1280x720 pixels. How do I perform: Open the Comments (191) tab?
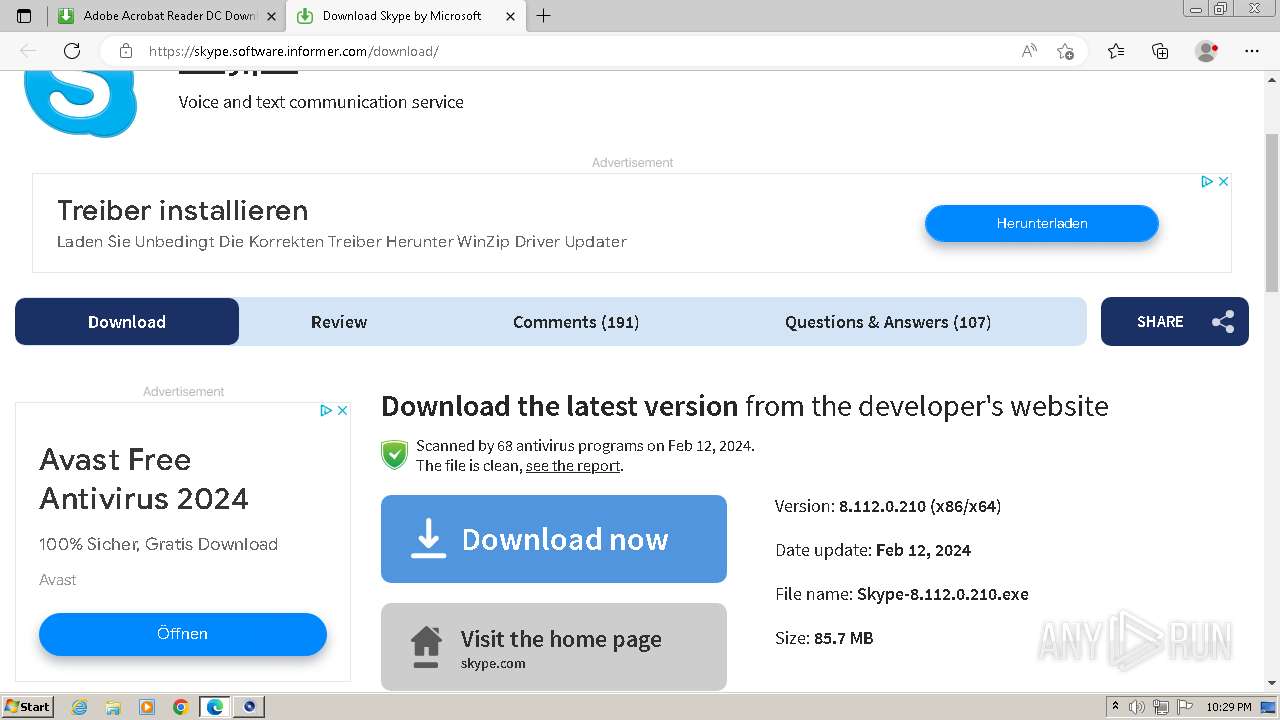[576, 322]
